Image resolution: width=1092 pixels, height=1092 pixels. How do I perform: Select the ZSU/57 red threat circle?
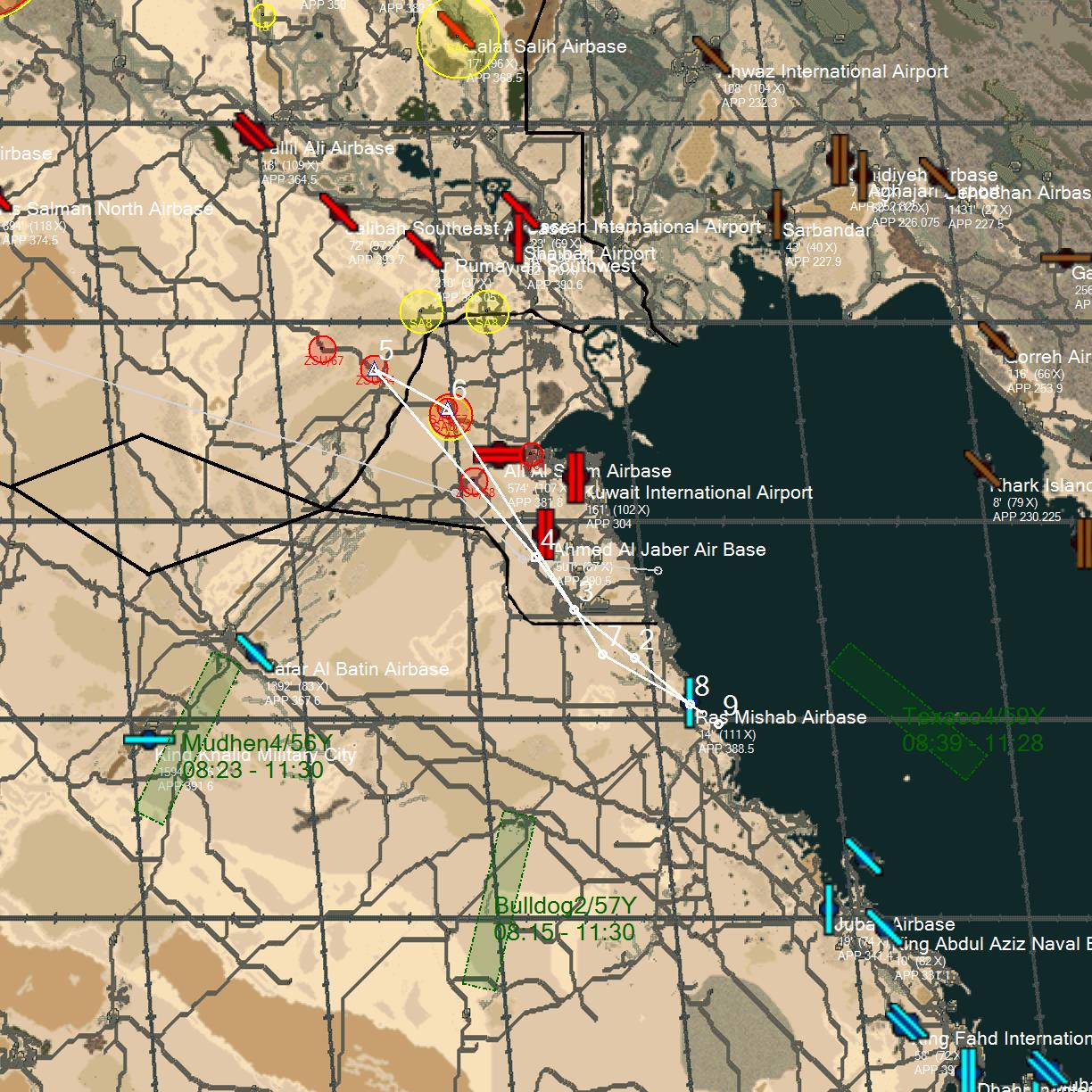[322, 351]
